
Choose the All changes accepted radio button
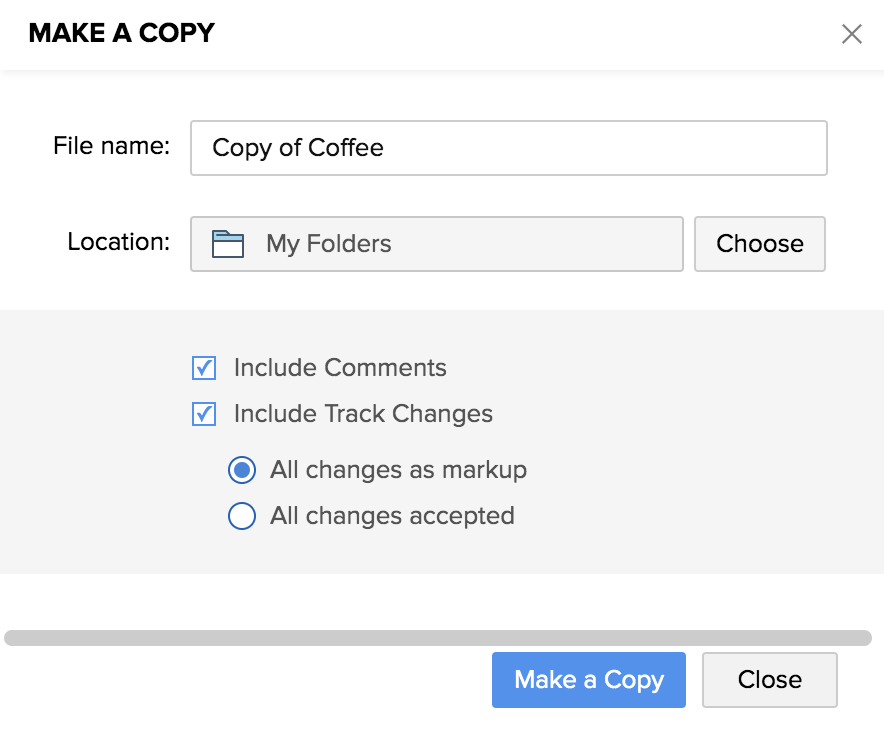tap(241, 516)
